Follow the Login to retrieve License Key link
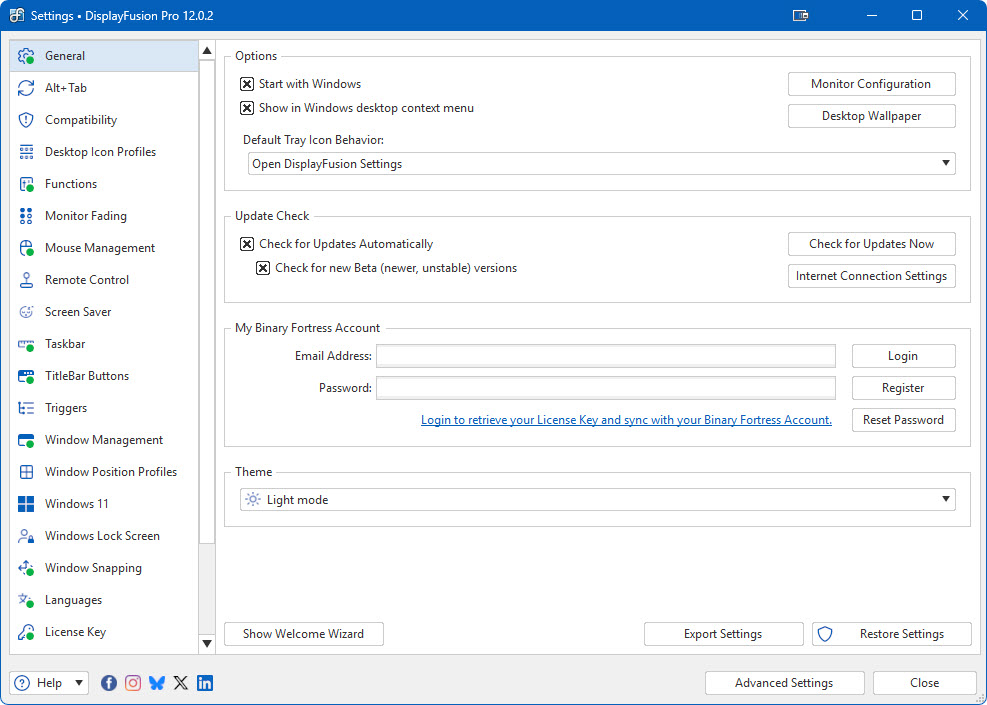 [626, 420]
